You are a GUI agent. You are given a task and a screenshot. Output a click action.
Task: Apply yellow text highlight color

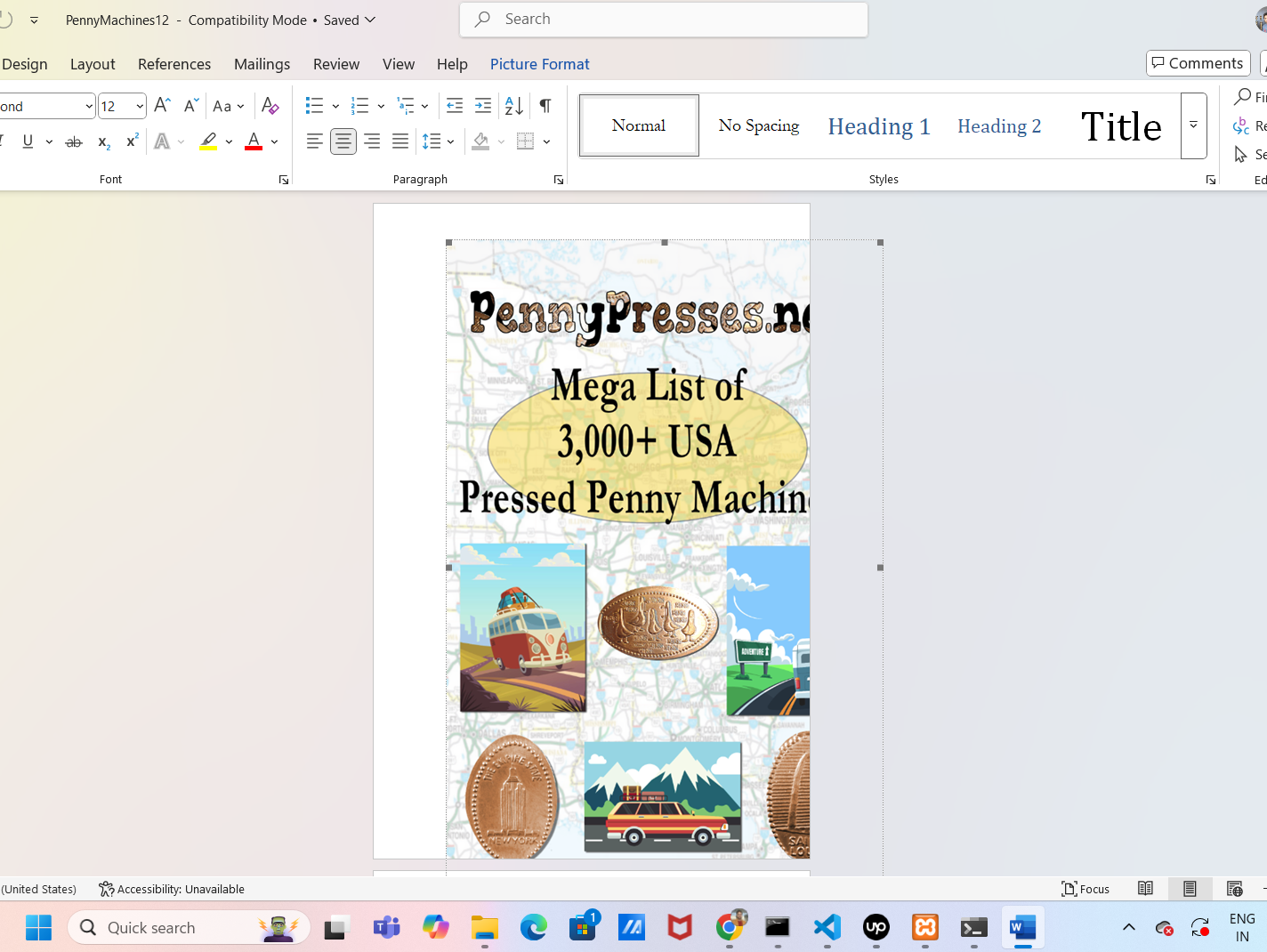click(208, 141)
